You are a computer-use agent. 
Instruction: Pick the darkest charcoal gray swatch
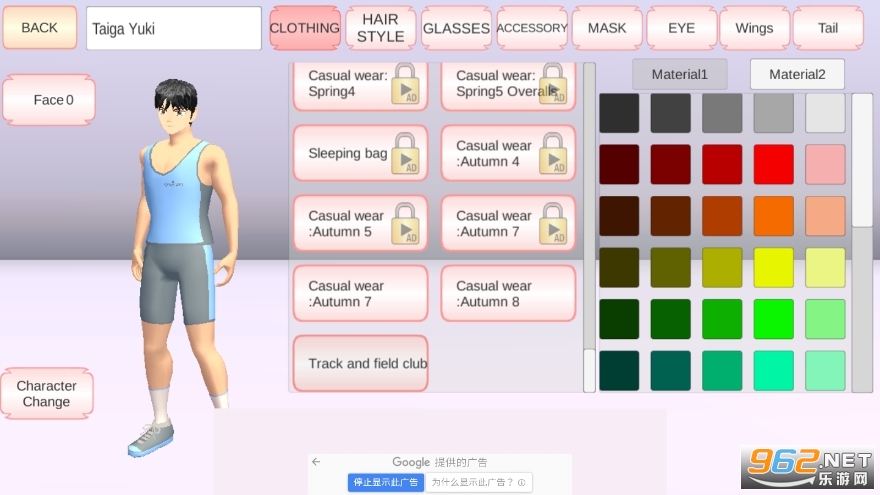point(619,113)
